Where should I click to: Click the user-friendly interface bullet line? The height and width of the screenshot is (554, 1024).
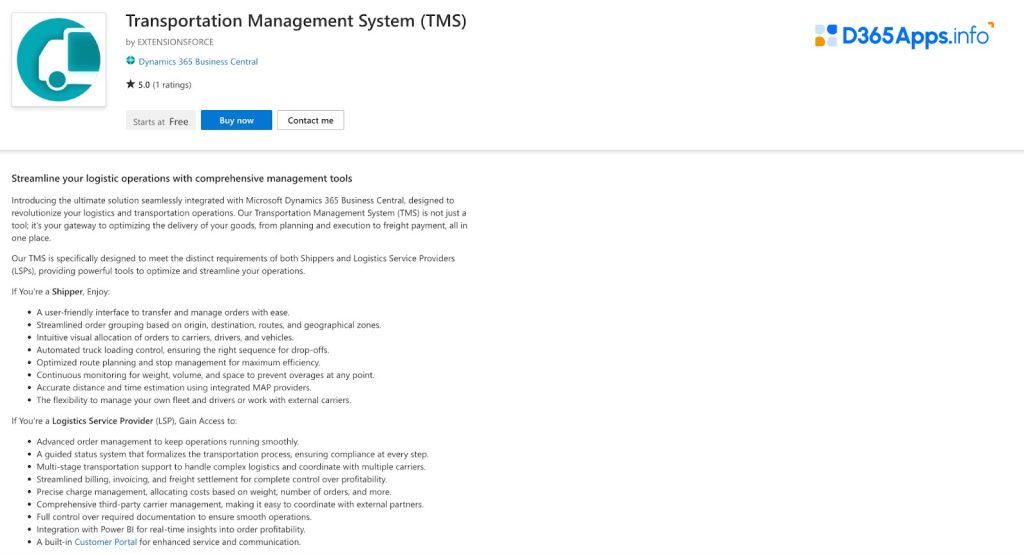pos(163,312)
